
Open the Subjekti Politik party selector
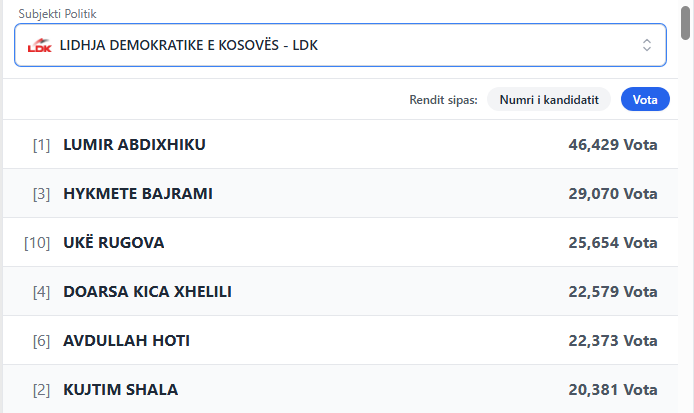(340, 45)
